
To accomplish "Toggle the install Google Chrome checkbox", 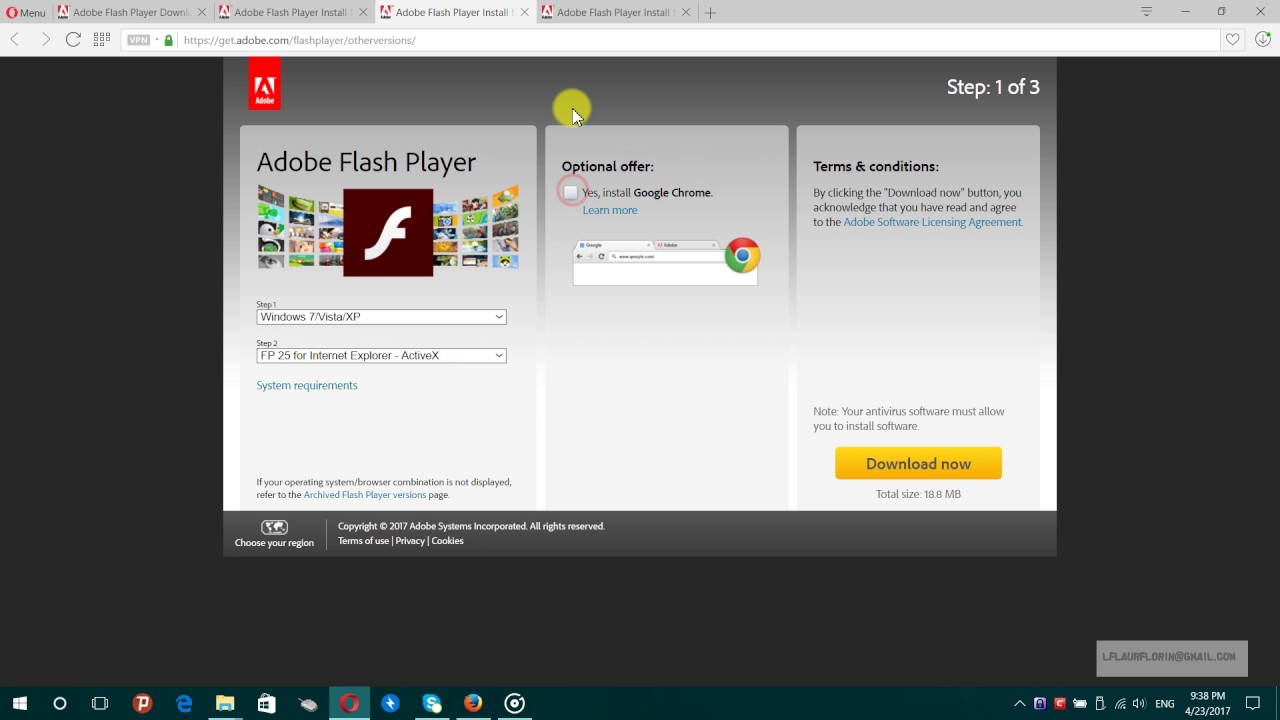I will tap(570, 192).
